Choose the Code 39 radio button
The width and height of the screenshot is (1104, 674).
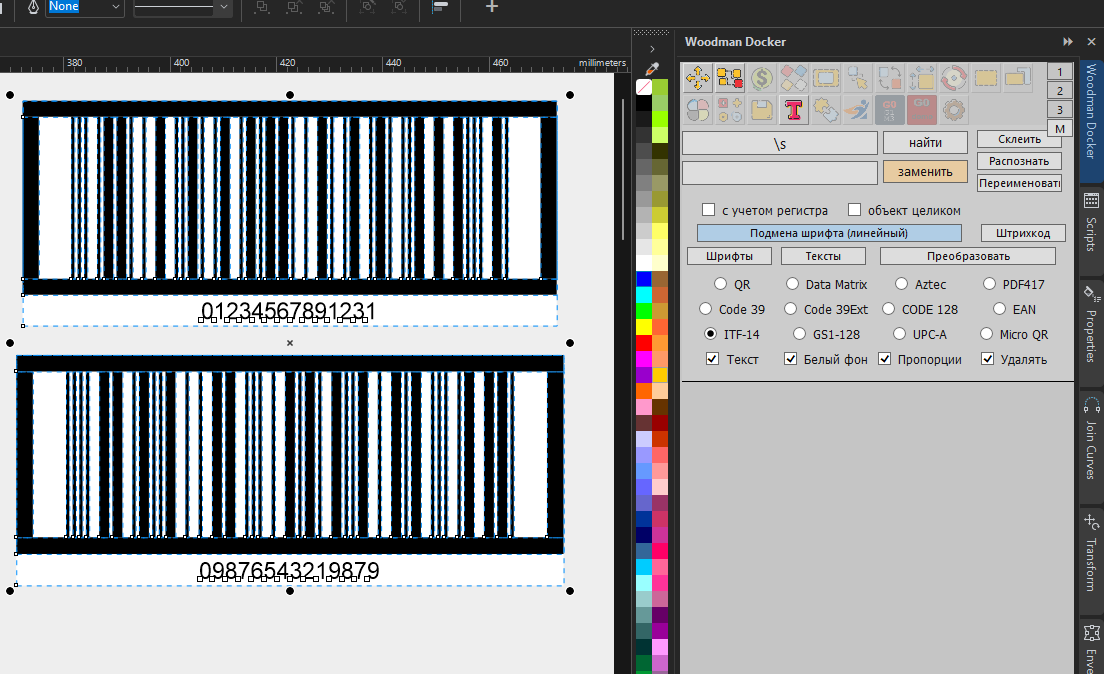pos(705,308)
